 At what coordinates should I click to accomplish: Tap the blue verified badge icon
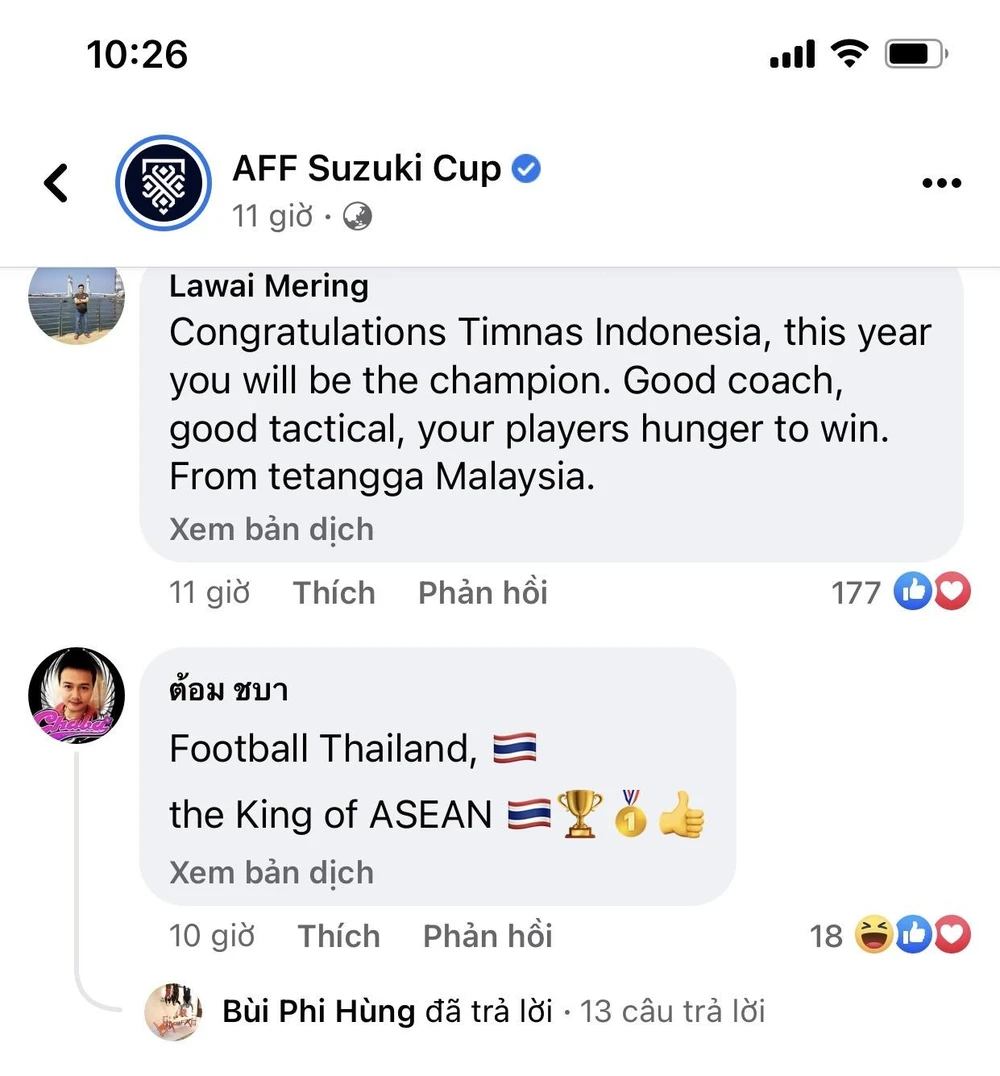click(x=526, y=169)
